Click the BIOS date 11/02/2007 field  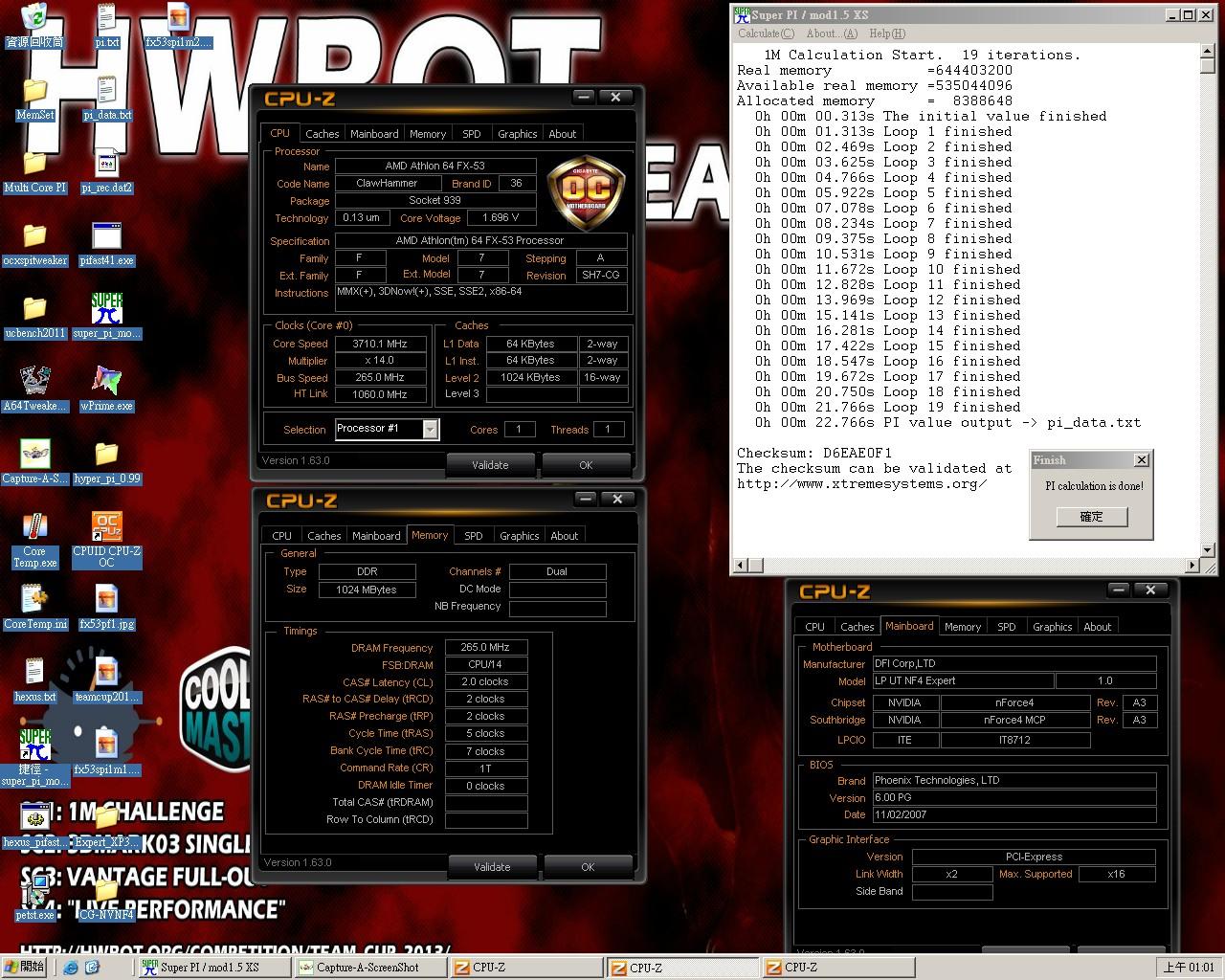pyautogui.click(x=1013, y=815)
